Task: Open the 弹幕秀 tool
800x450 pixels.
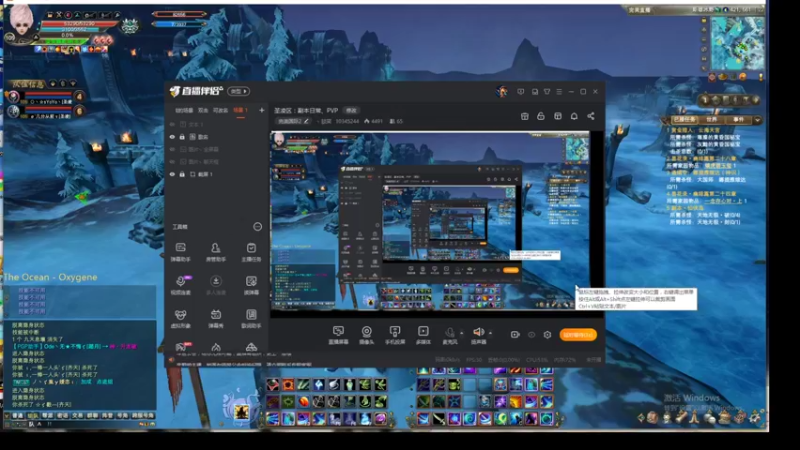Action: point(216,318)
